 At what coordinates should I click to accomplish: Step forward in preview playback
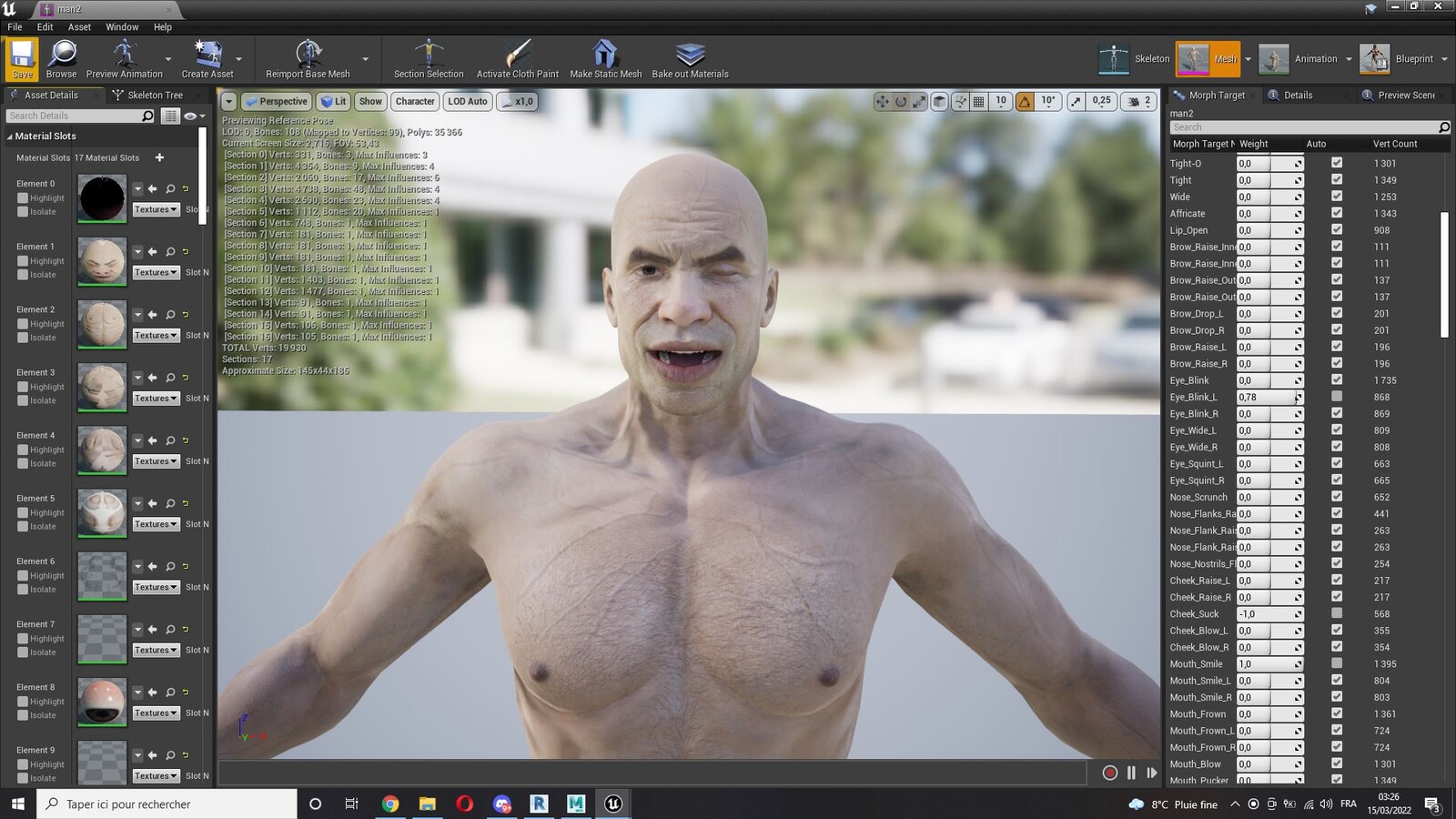(x=1151, y=773)
